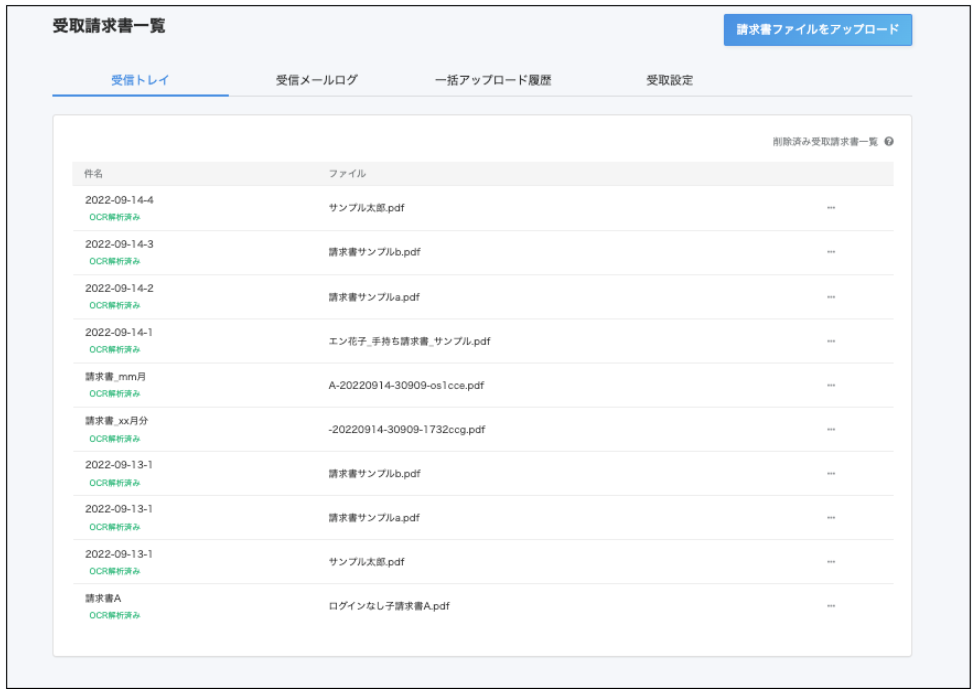This screenshot has width=972, height=697.
Task: Open ellipsis menu for 2022-09-13-1 サンプル太郎.pdf row
Action: pos(831,562)
